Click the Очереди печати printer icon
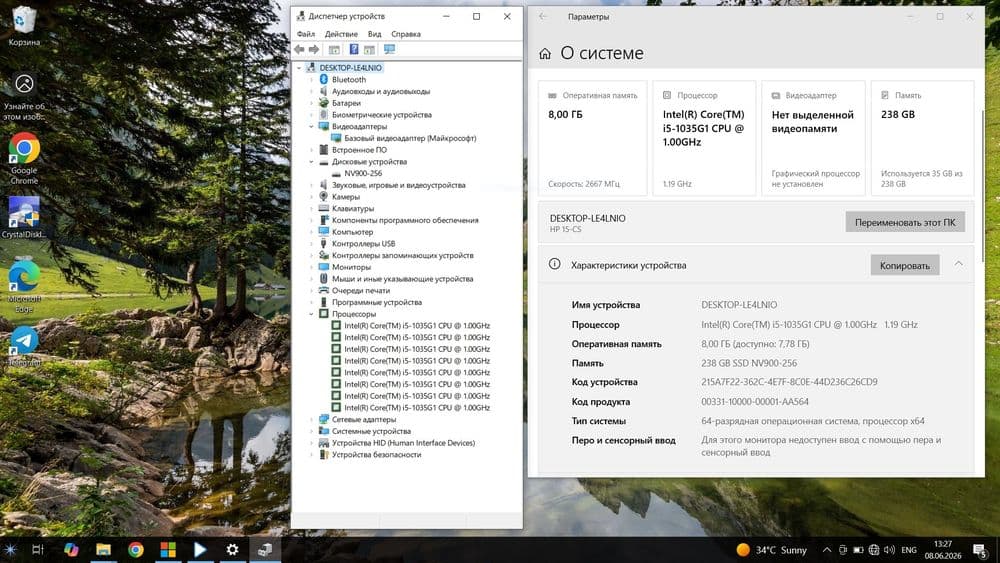This screenshot has width=1000, height=563. (x=323, y=290)
